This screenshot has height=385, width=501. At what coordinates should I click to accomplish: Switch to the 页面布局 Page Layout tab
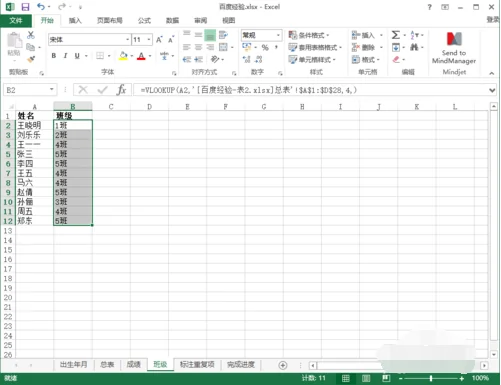coord(110,21)
